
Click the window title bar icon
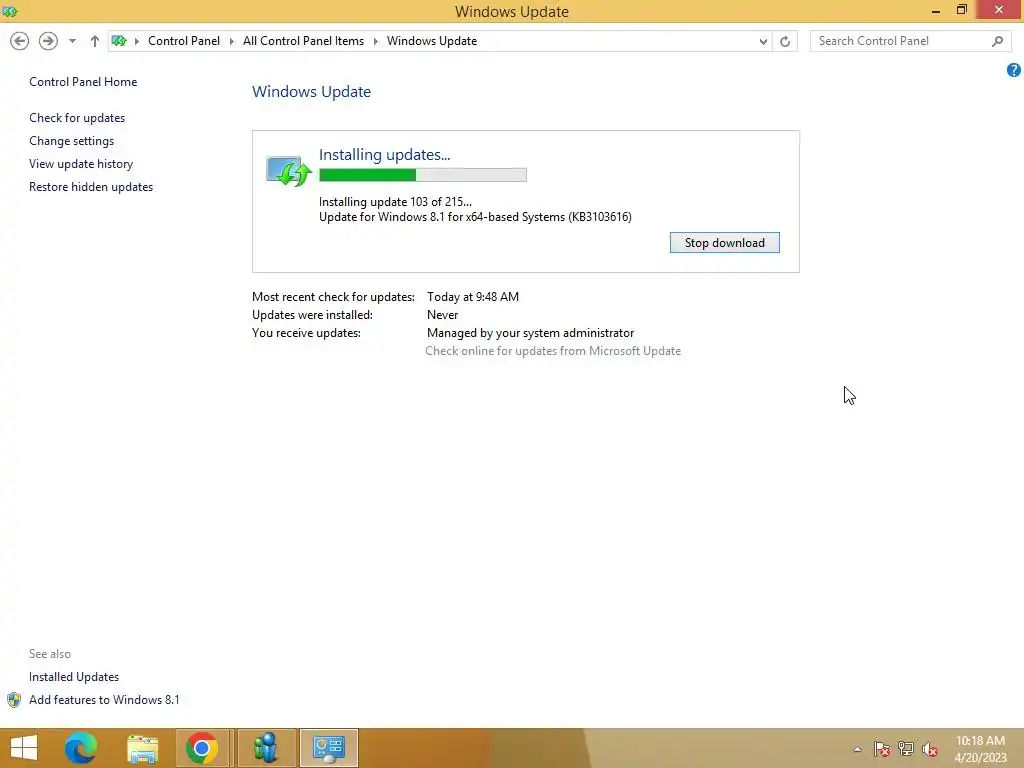(9, 11)
